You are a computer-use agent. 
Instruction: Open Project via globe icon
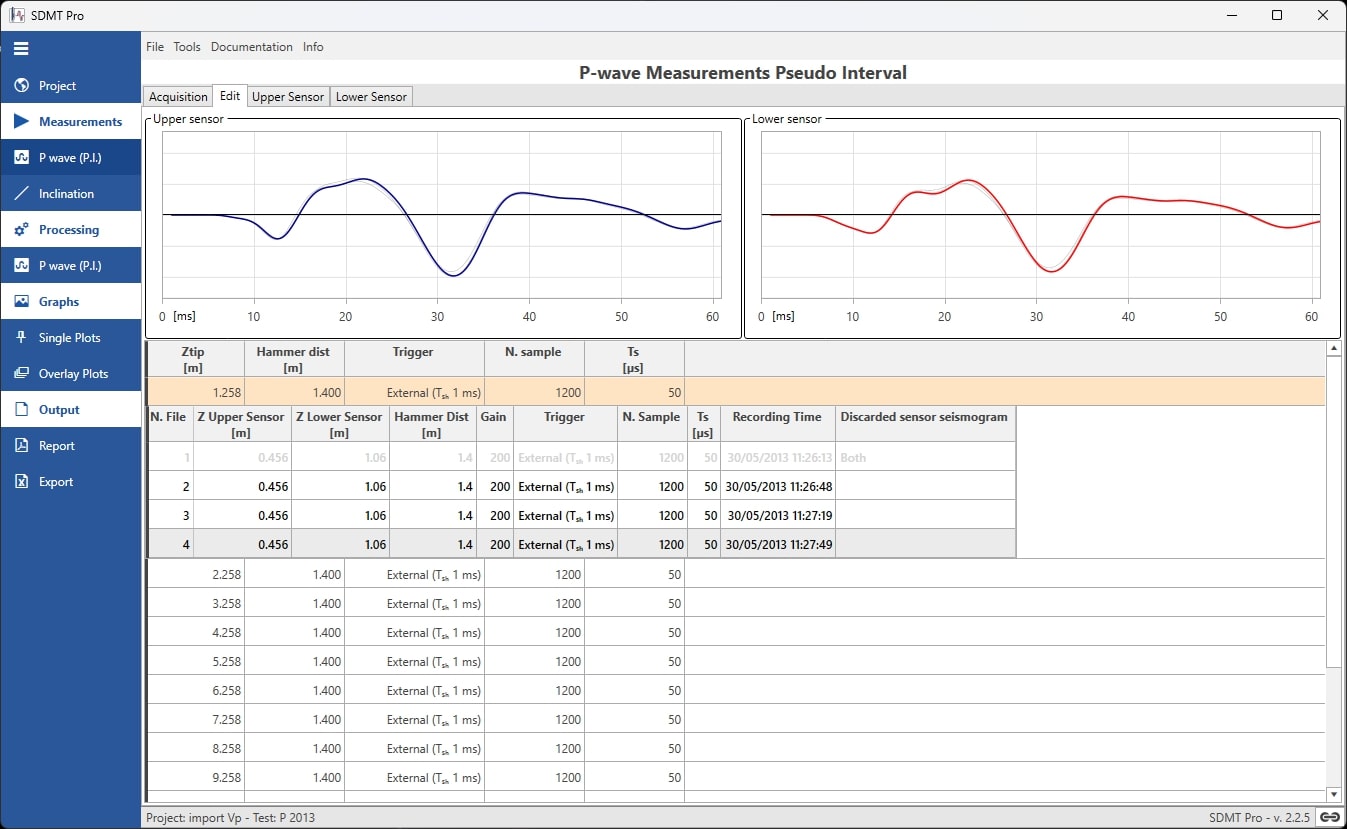click(21, 86)
